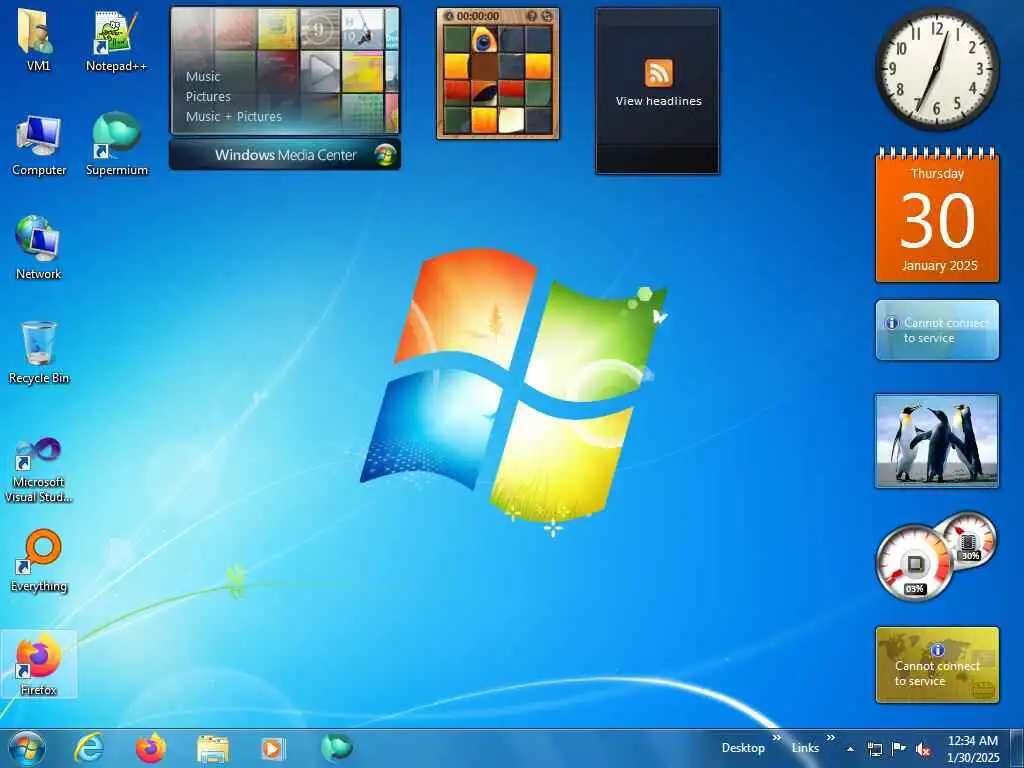Click the RSS feed icon in gadget

(x=658, y=72)
